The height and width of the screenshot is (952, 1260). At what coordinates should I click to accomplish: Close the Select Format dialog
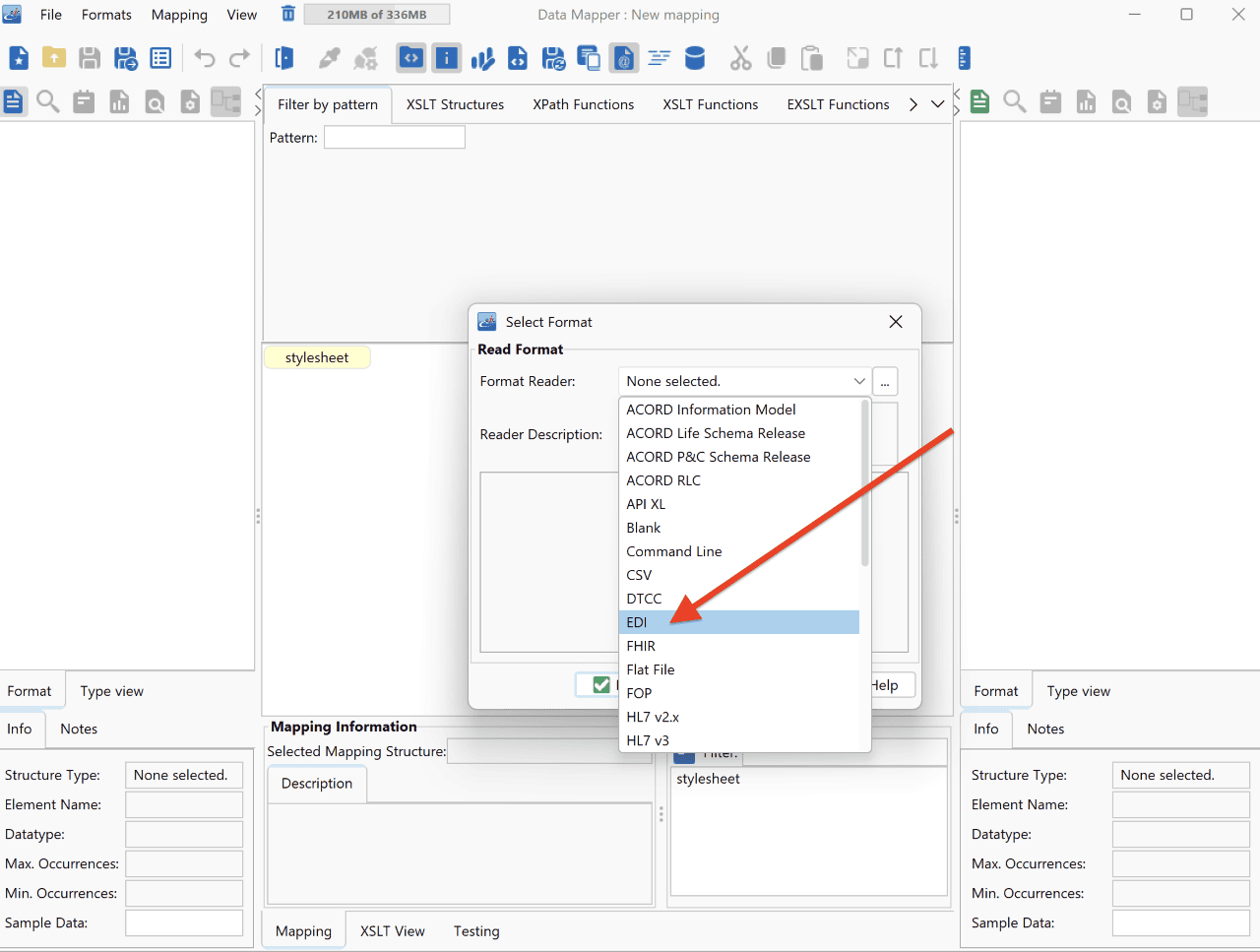pos(896,322)
